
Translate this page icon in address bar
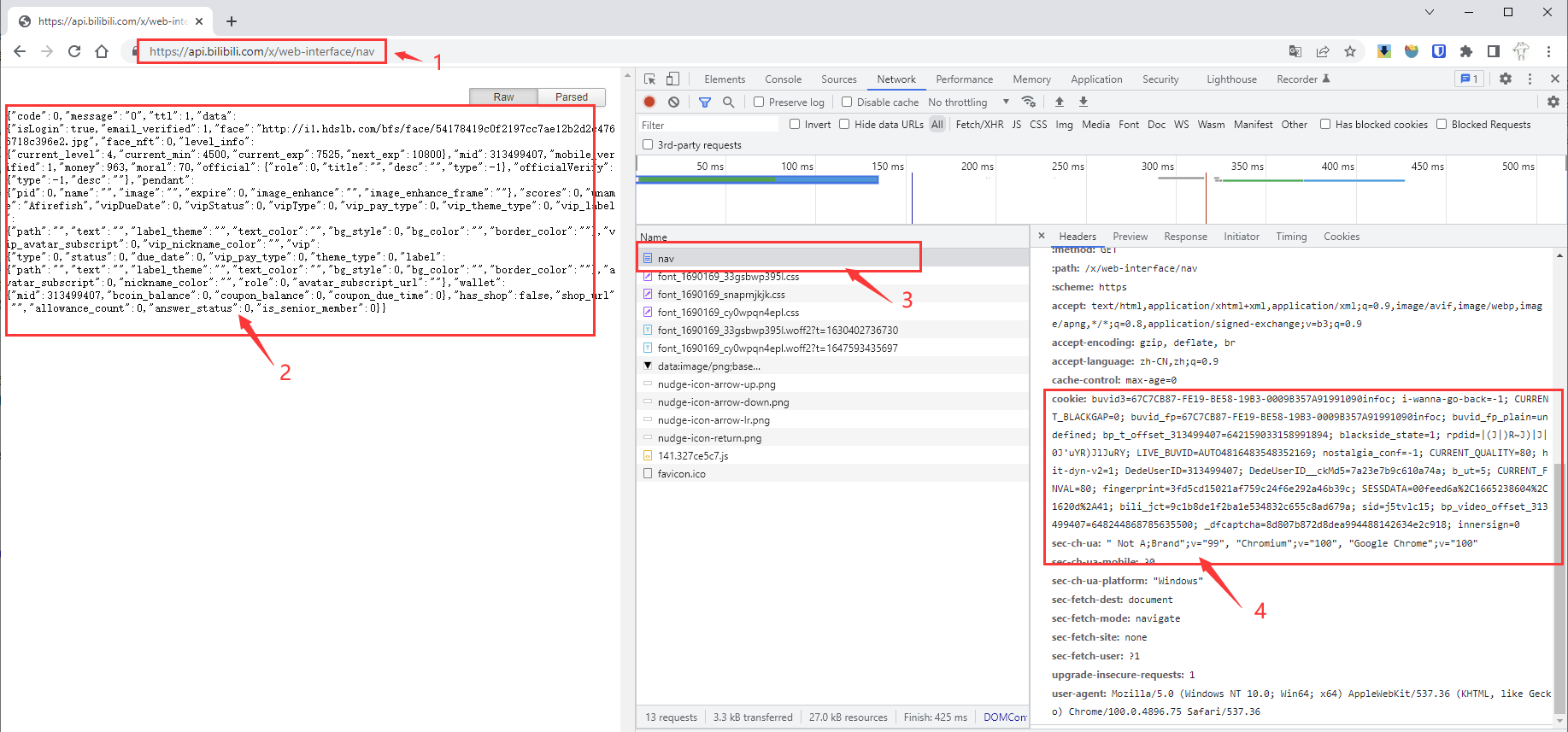1295,51
